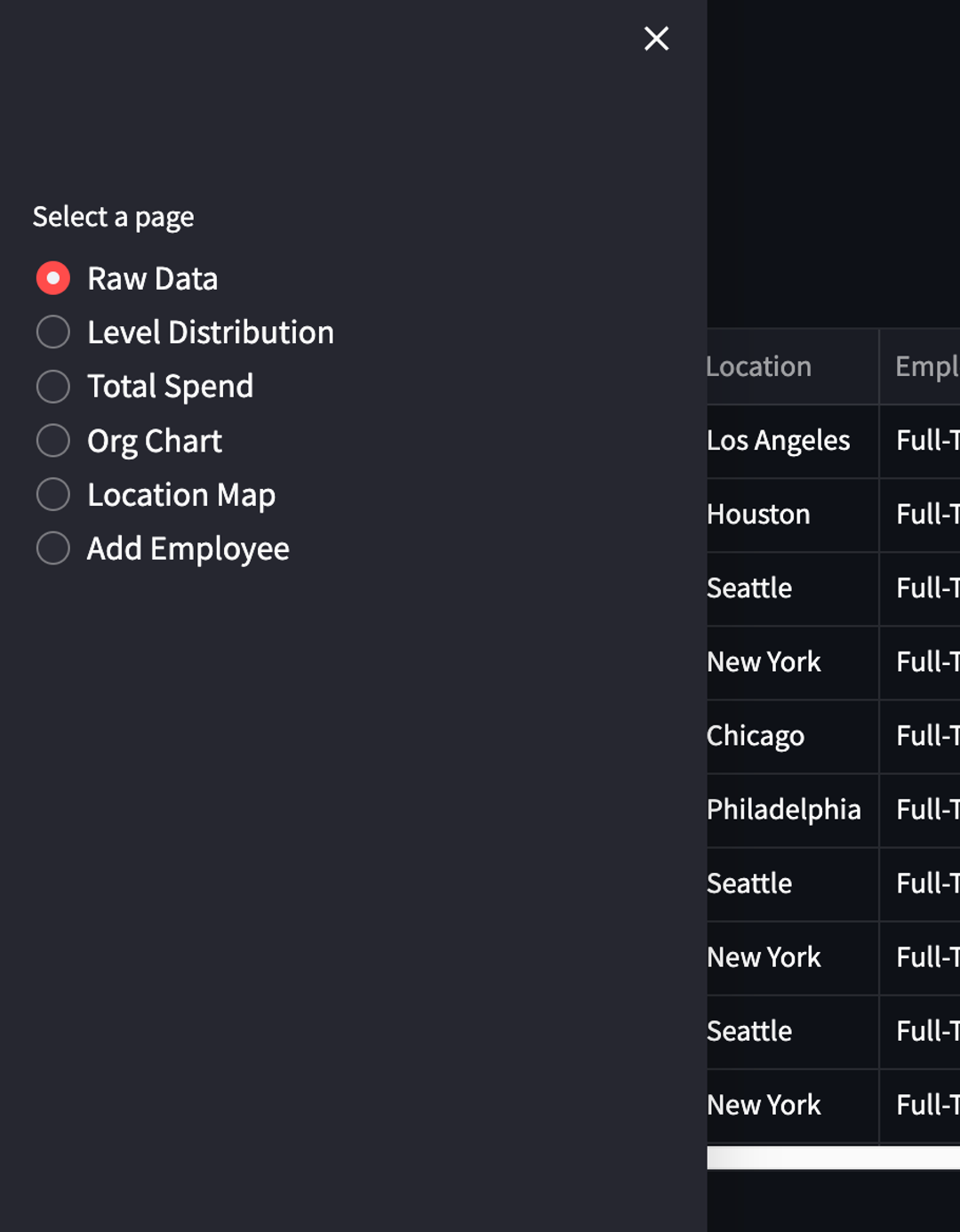Click the Full-Time cell beside Philadelphia
This screenshot has width=960, height=1232.
924,810
